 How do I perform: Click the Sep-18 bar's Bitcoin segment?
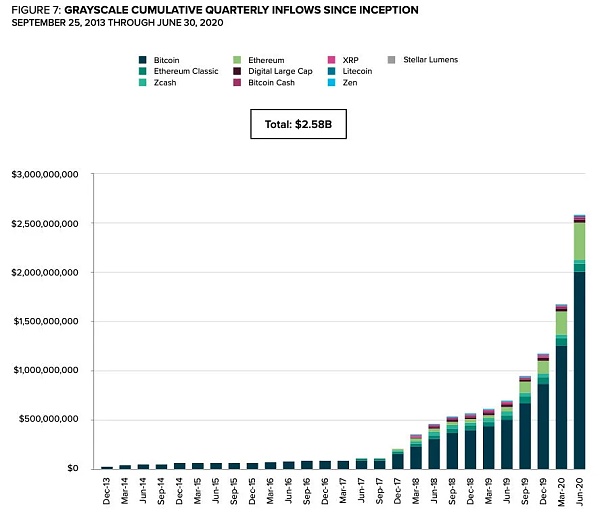pos(452,451)
